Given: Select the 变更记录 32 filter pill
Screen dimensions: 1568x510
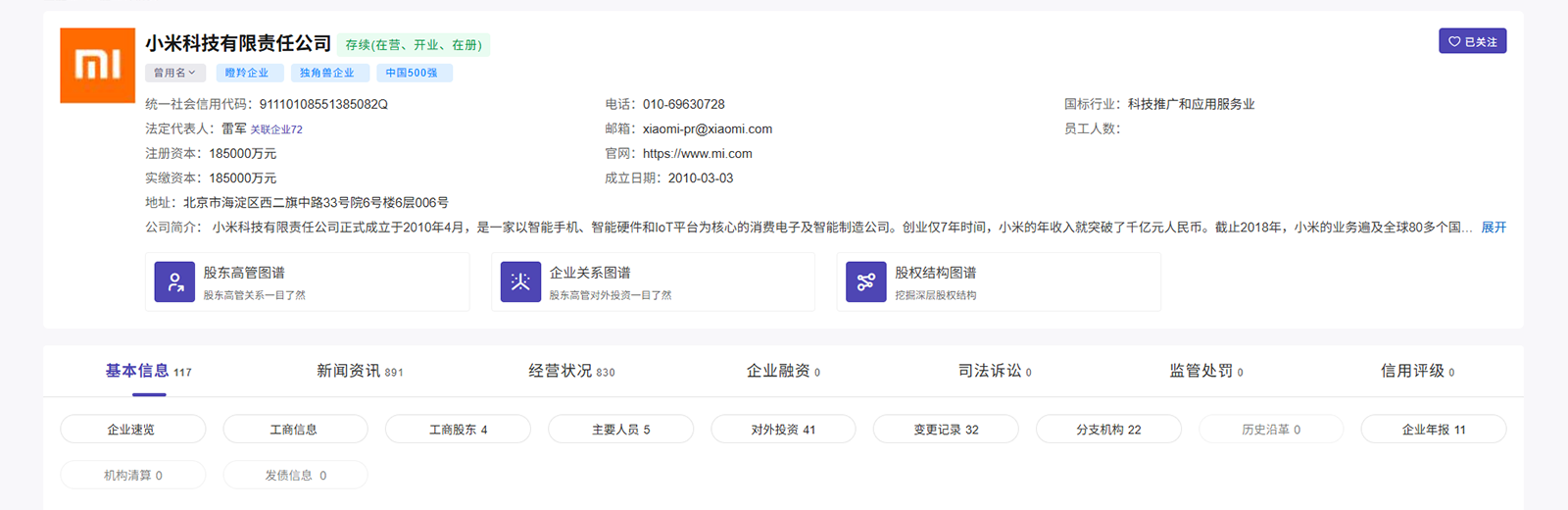Looking at the screenshot, I should pos(946,430).
